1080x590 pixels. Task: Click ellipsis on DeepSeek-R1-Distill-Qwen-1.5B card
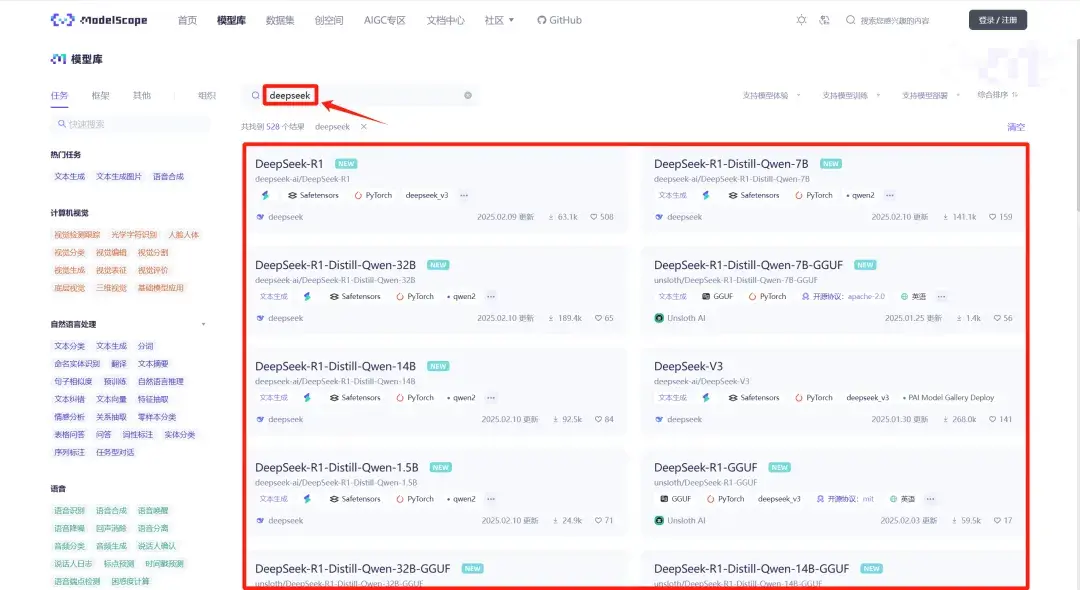(x=491, y=499)
